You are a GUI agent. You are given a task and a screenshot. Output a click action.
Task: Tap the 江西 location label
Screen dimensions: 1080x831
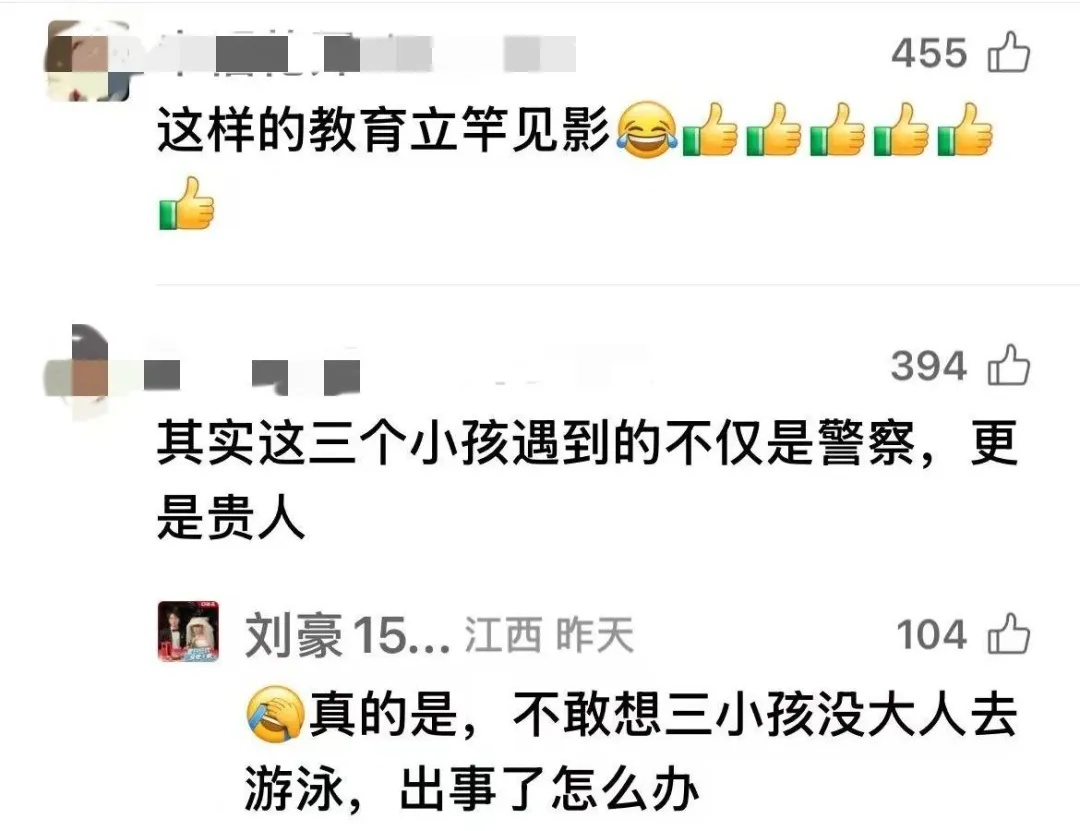point(503,635)
